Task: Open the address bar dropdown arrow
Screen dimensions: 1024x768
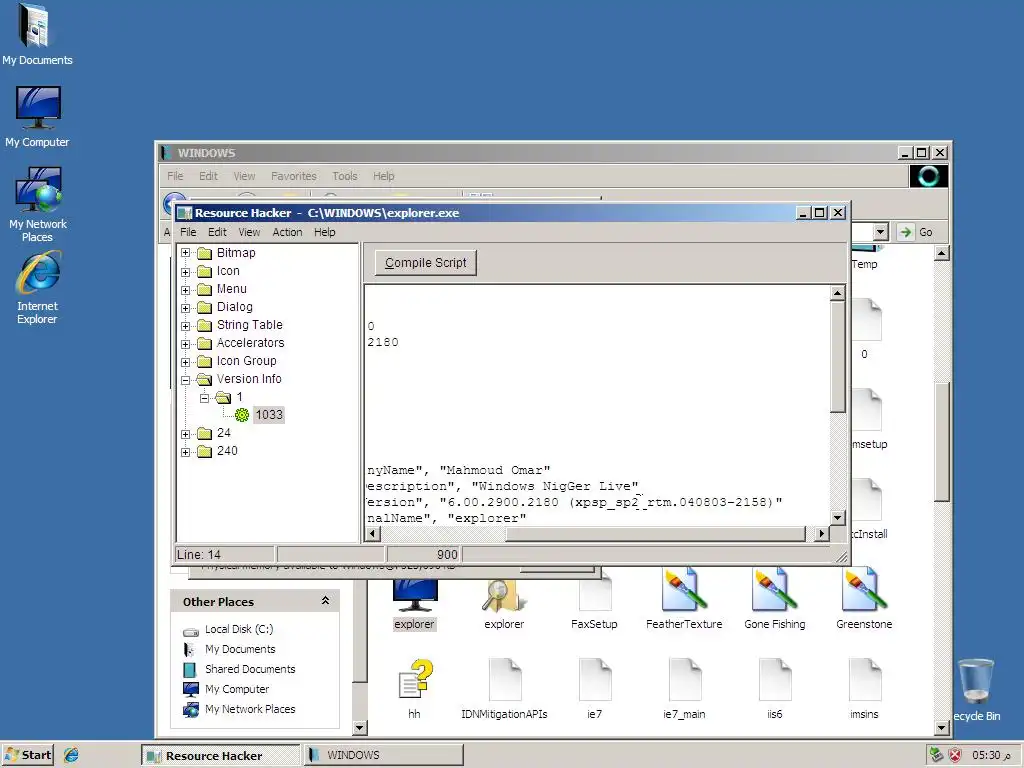Action: click(880, 232)
